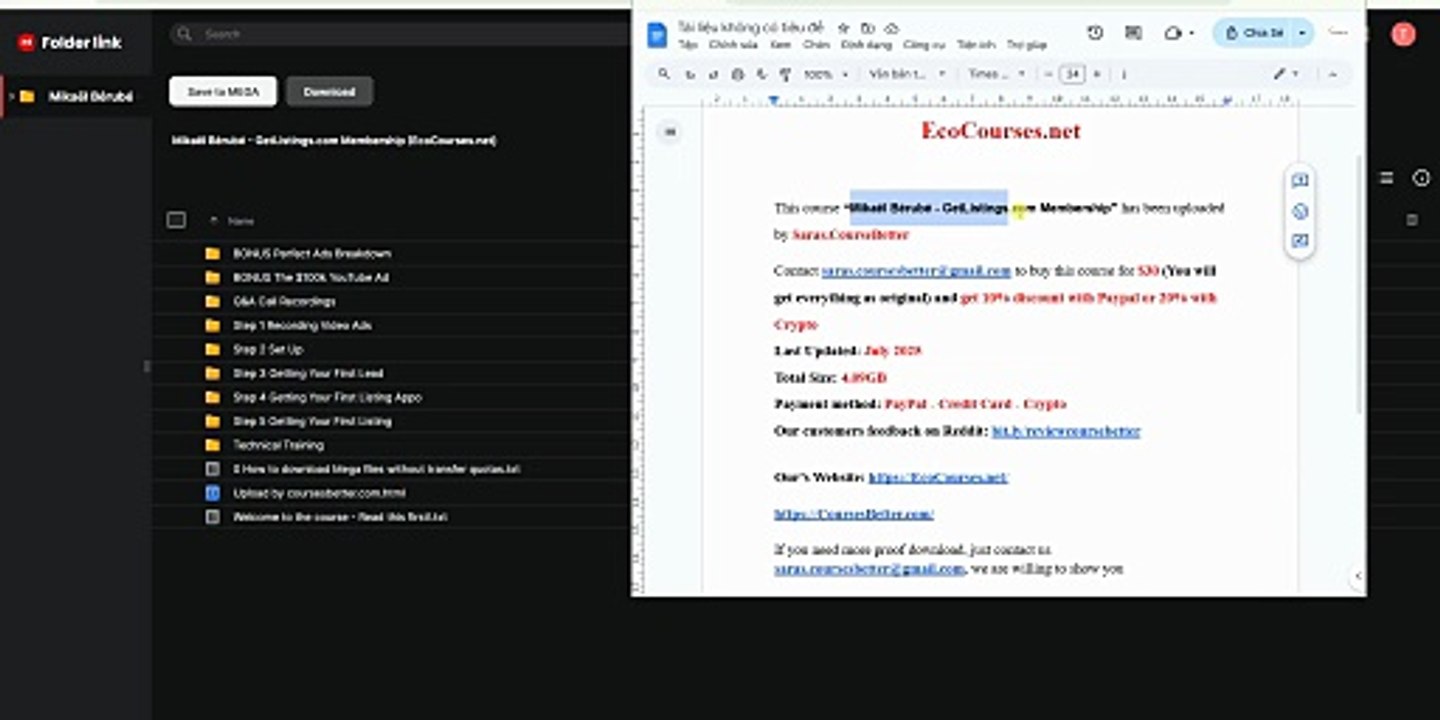The image size is (1440, 720).
Task: Select the paint format tool
Action: click(x=785, y=74)
